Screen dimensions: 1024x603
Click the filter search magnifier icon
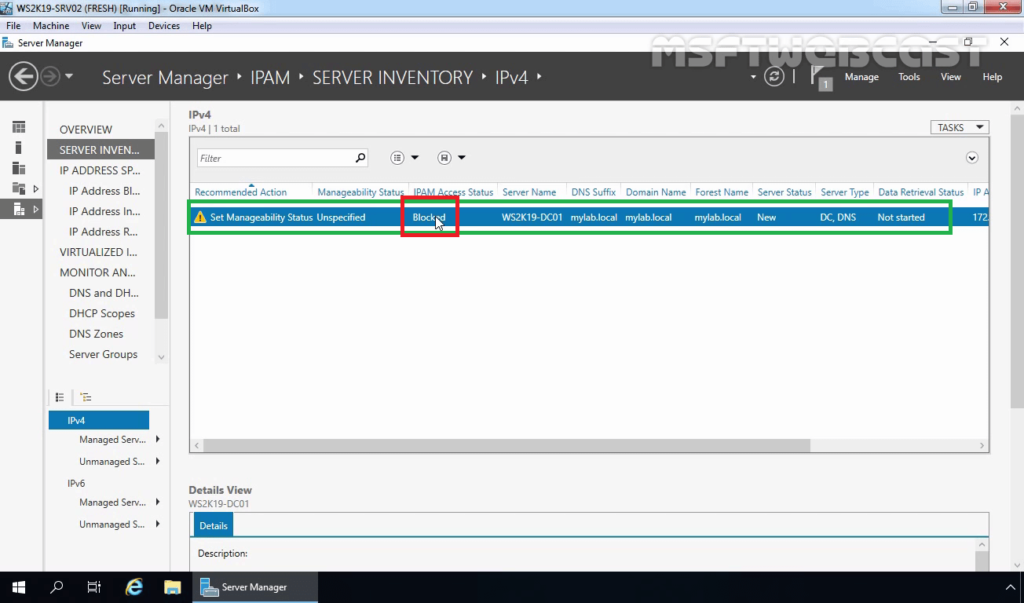click(x=360, y=158)
